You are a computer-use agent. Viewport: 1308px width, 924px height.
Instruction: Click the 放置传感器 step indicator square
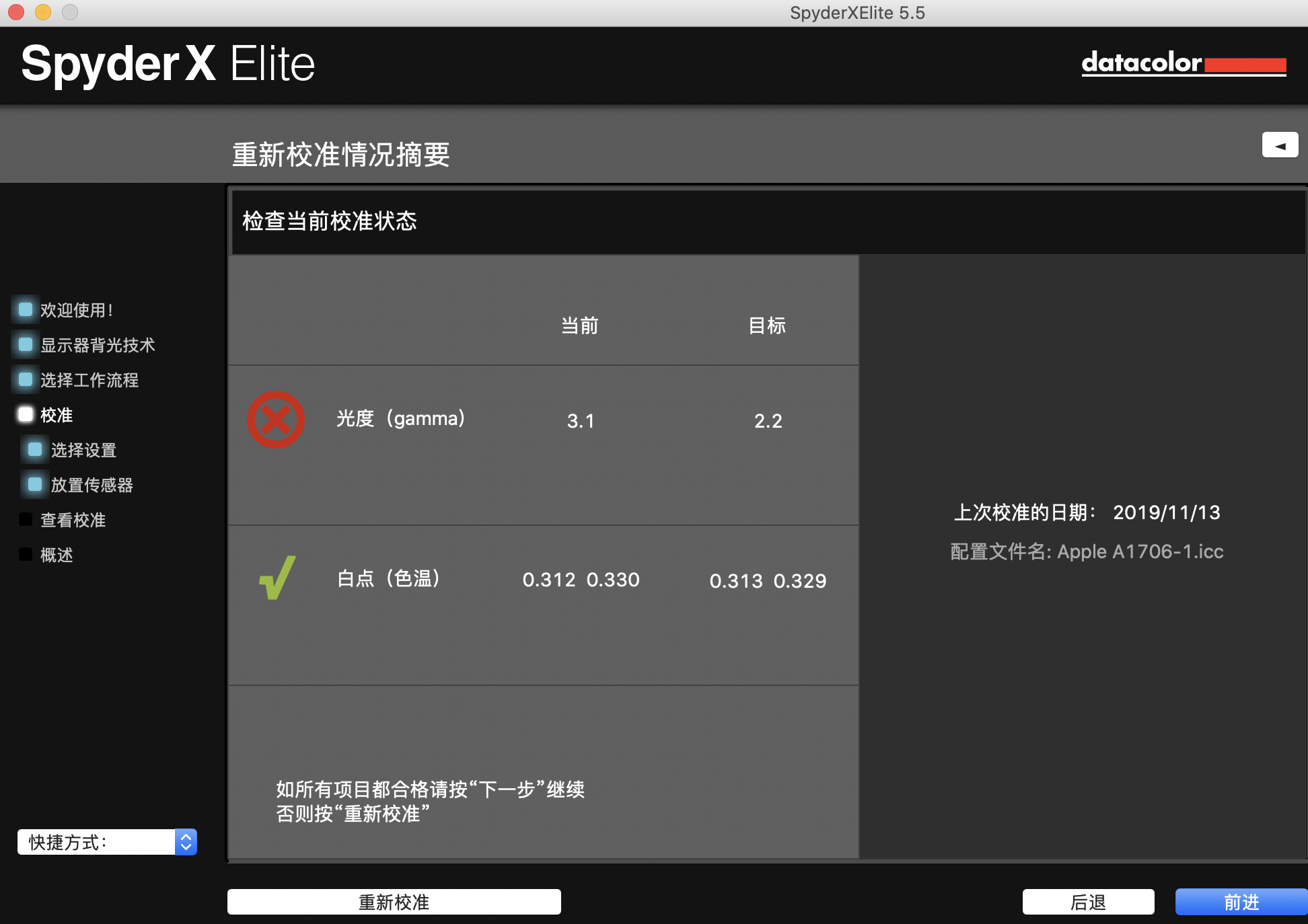35,484
